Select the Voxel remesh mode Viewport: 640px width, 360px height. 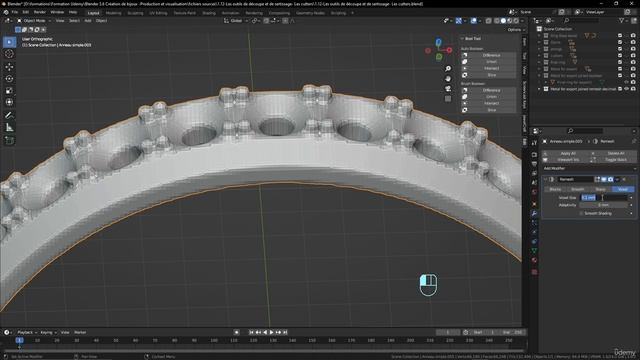coord(623,189)
